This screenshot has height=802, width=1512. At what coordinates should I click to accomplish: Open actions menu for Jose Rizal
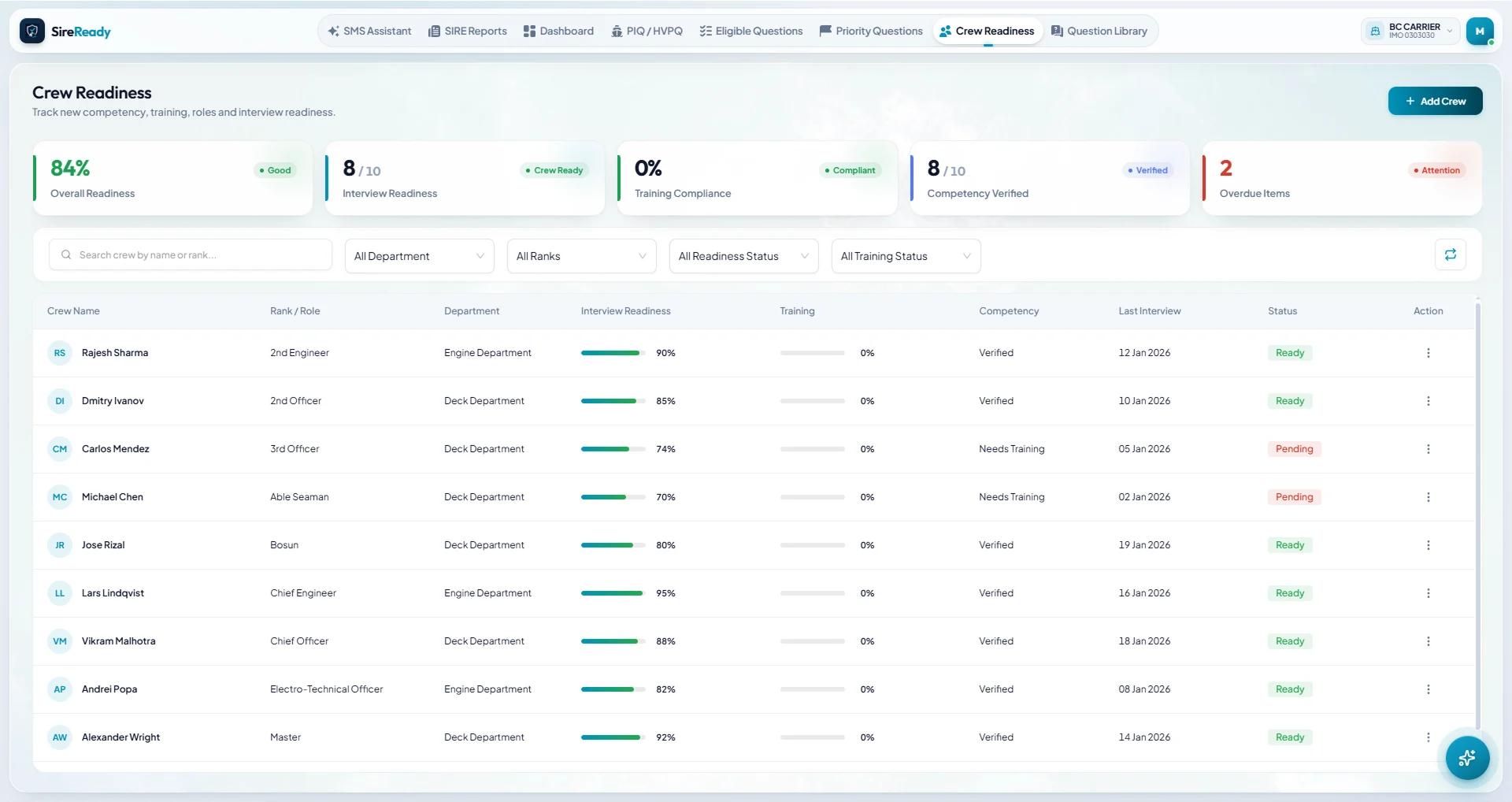1428,545
